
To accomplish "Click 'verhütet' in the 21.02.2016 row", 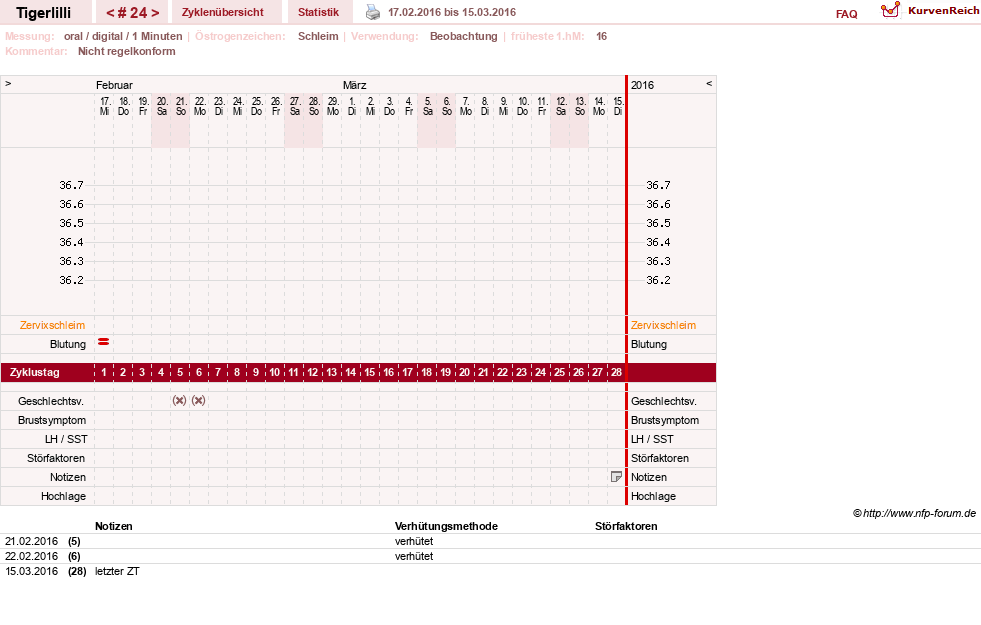I will tap(414, 541).
